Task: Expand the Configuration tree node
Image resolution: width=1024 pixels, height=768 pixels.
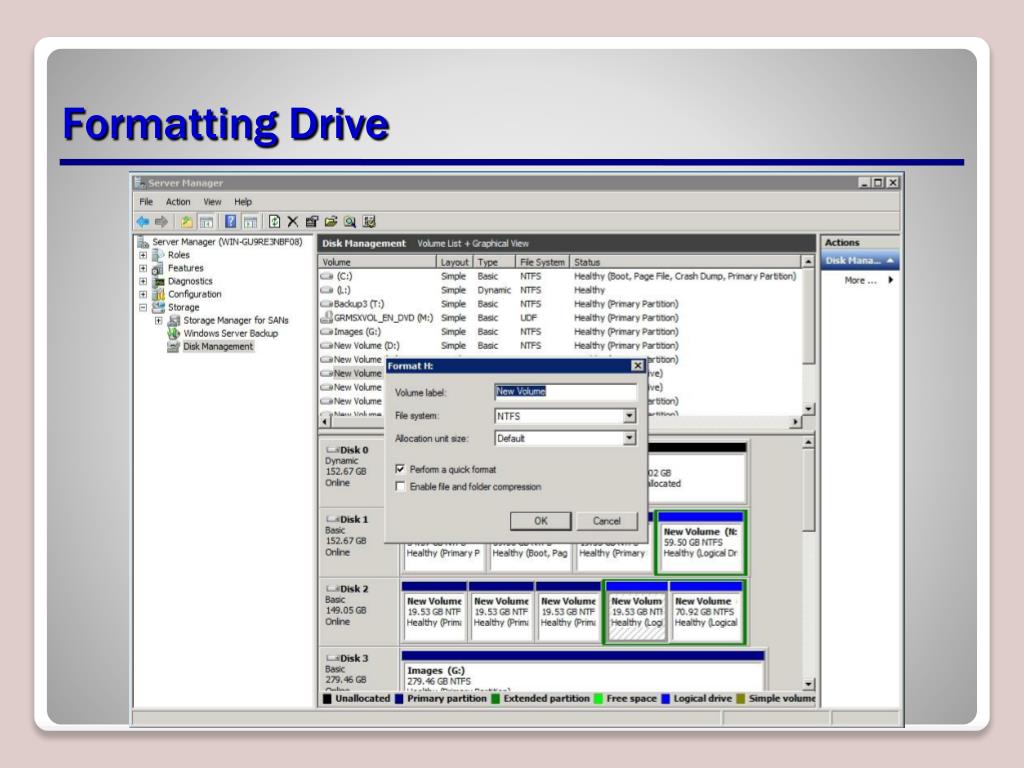Action: [143, 295]
